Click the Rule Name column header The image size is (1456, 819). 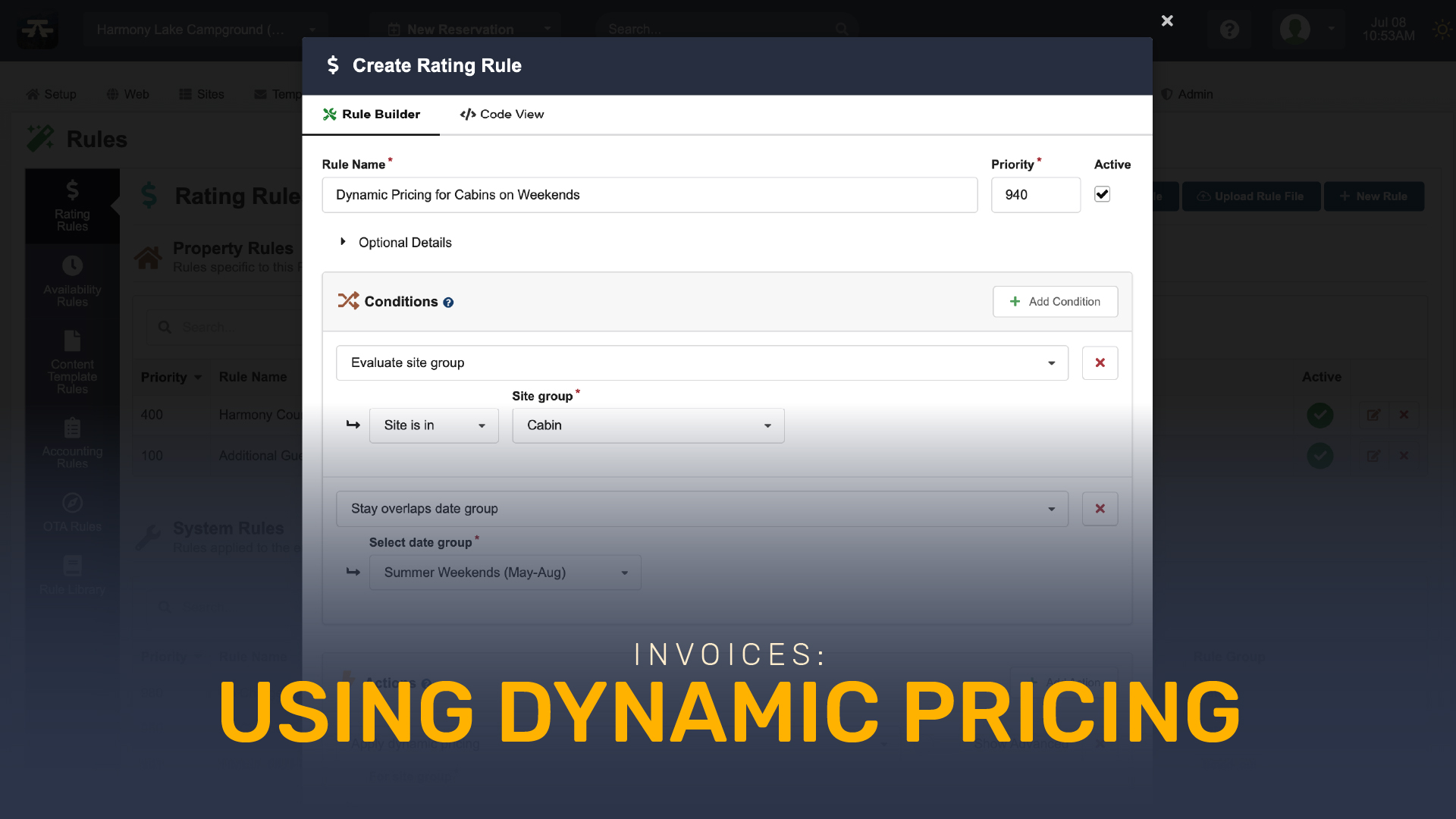pyautogui.click(x=253, y=378)
